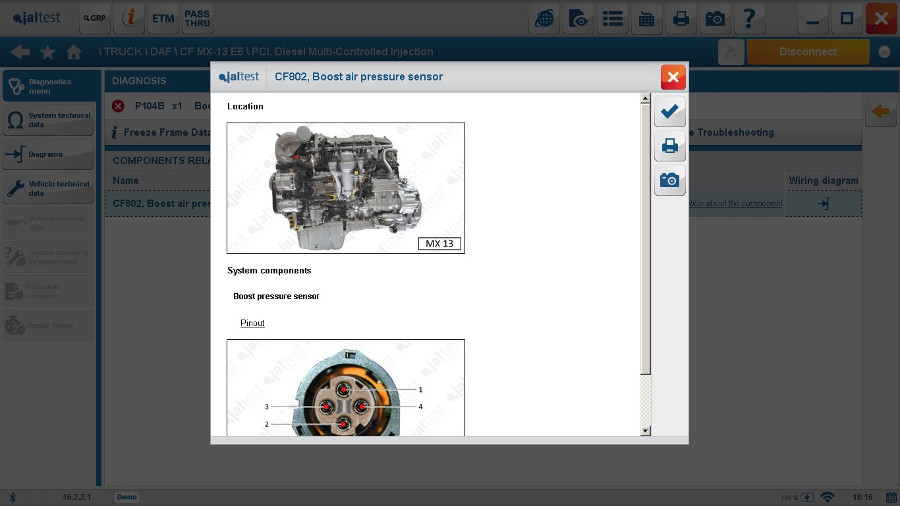The image size is (900, 506).
Task: Click the Name column header
Action: 125,181
